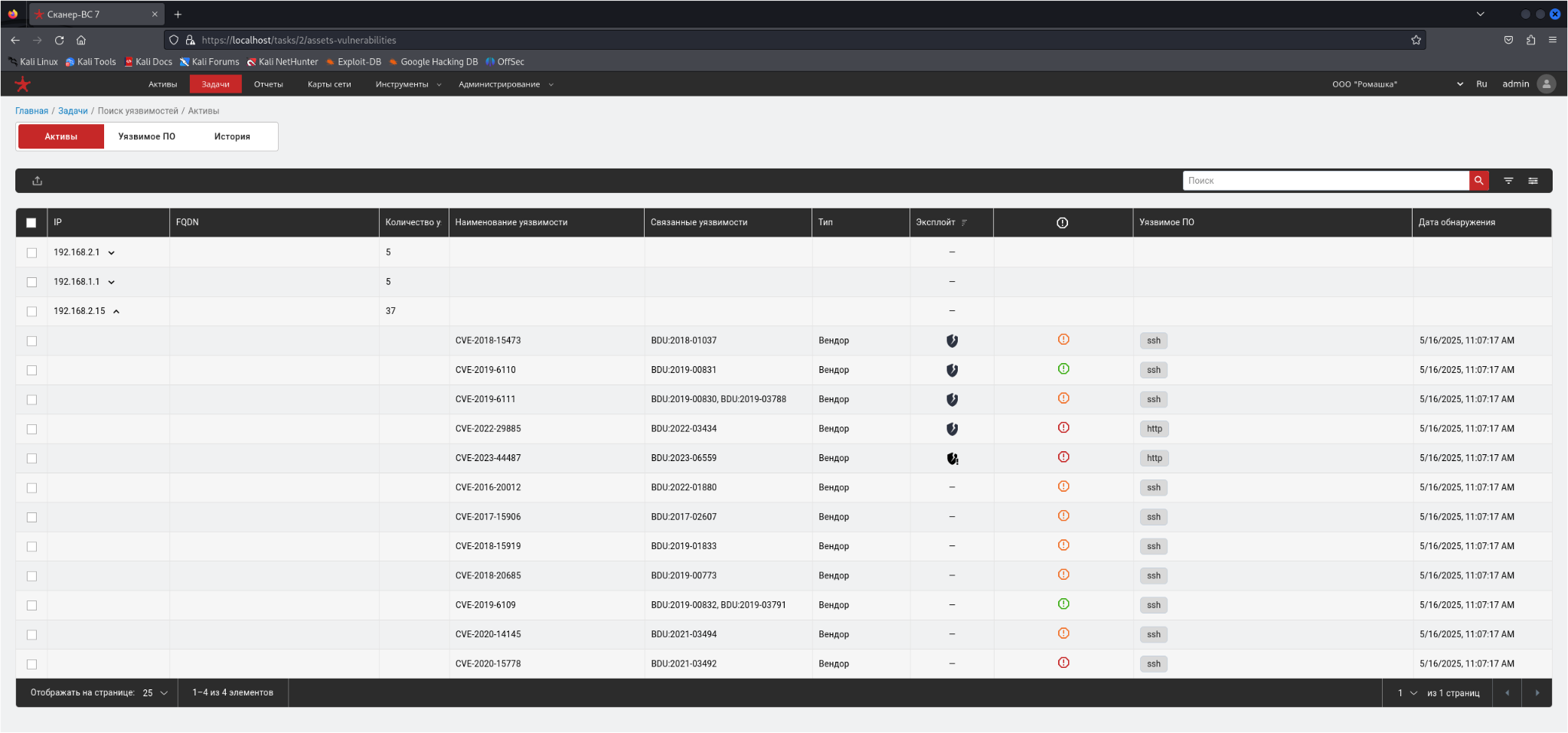1568x733 pixels.
Task: Expand the 192.168.1.1 asset row
Action: 112,283
